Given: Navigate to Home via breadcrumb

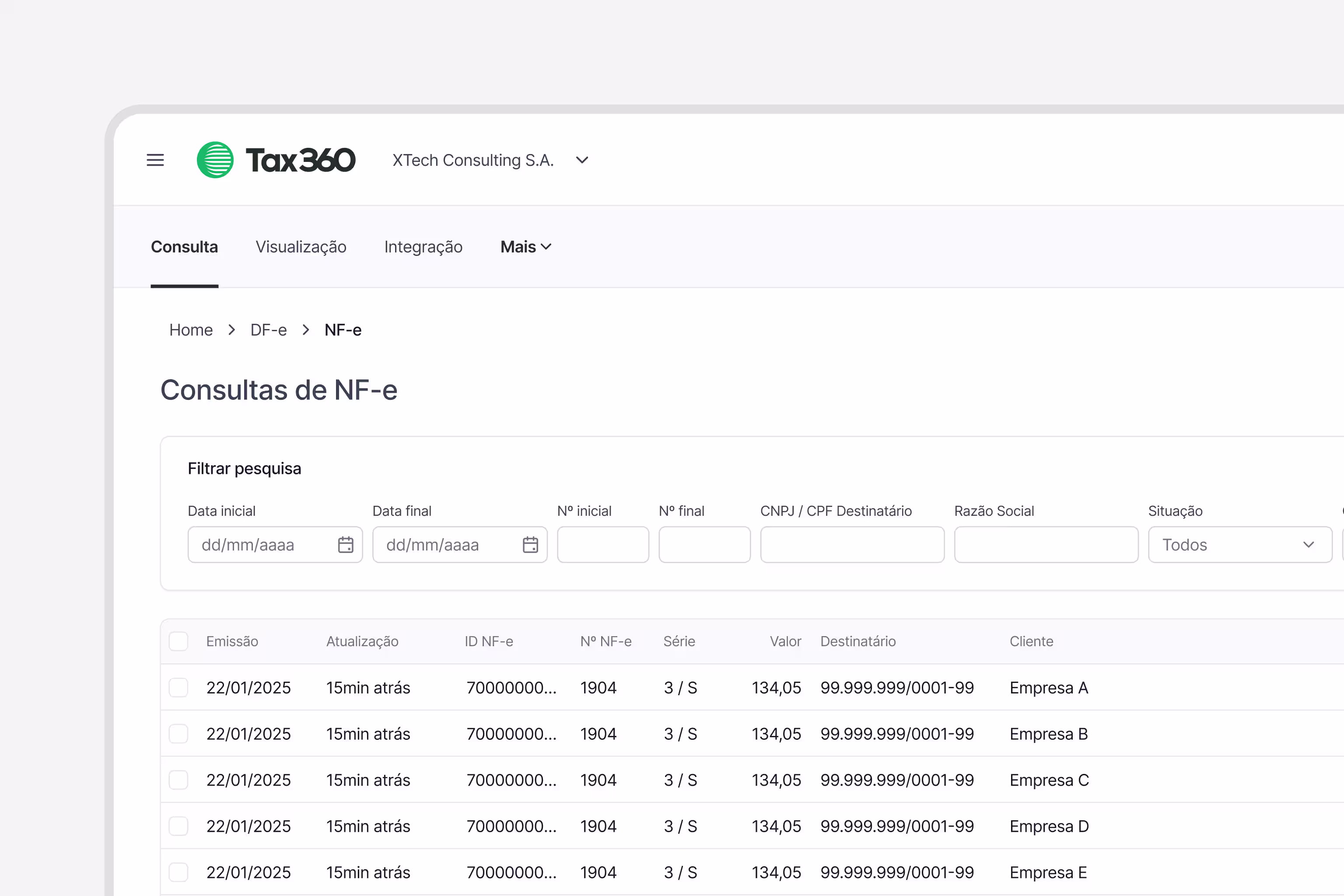Looking at the screenshot, I should tap(191, 330).
